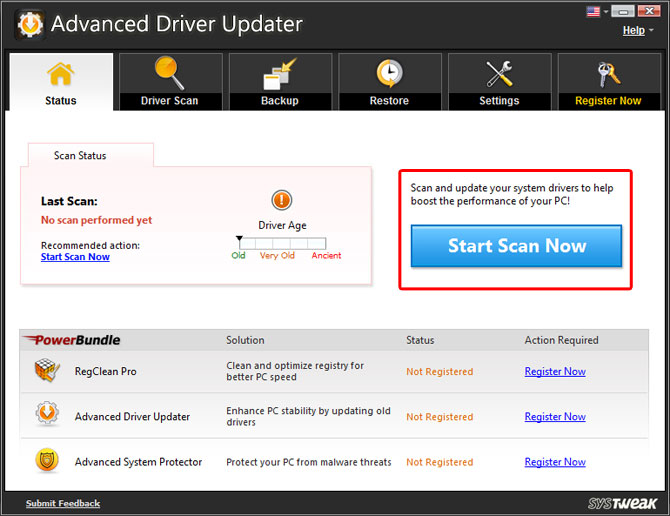Click the 'Very Old' driver age label
Screen dimensions: 670x516
(x=277, y=255)
